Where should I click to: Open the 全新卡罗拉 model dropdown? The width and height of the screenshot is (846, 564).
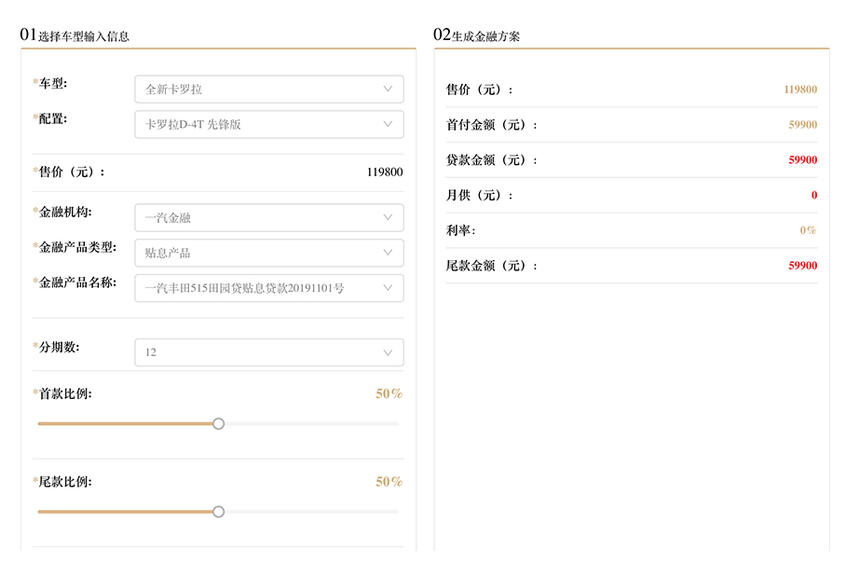260,89
